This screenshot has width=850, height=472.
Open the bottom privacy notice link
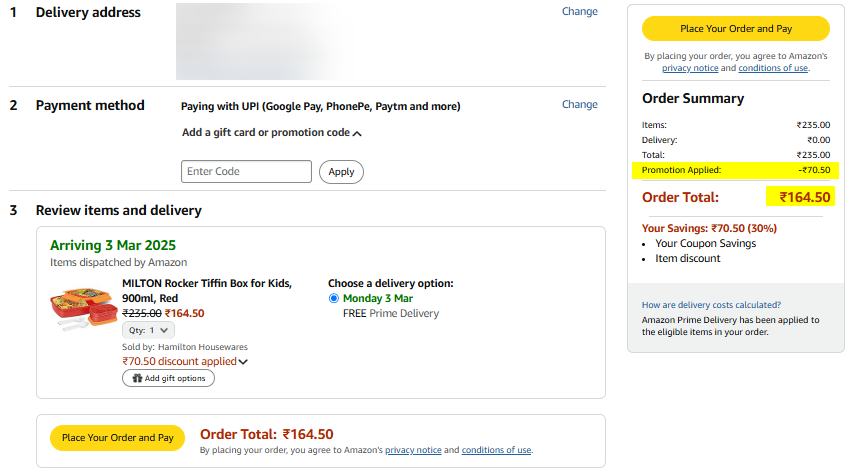click(413, 450)
